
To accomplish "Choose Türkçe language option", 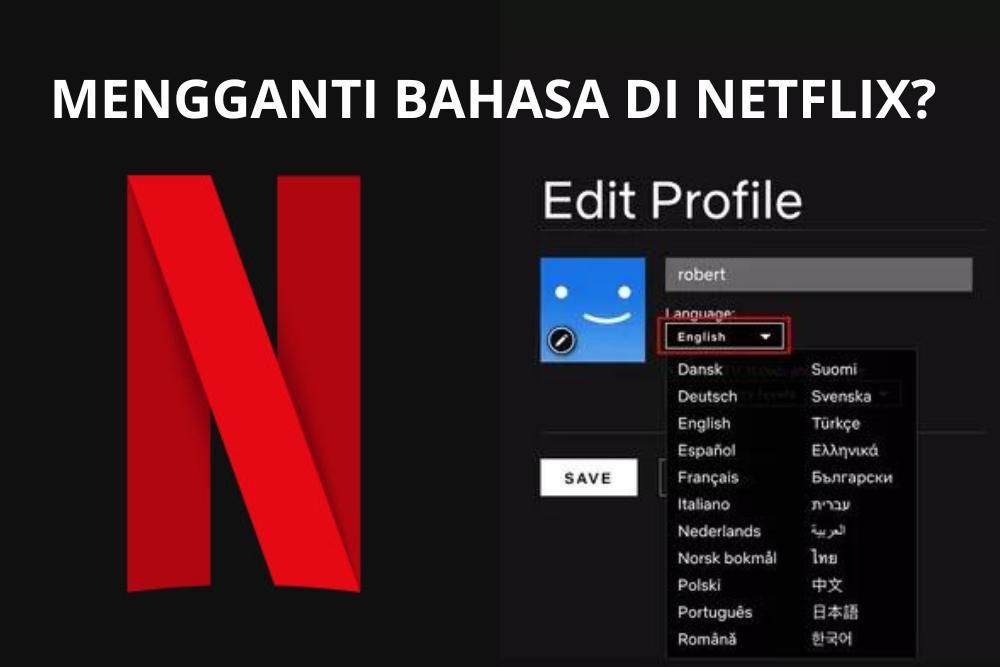I will click(x=835, y=424).
